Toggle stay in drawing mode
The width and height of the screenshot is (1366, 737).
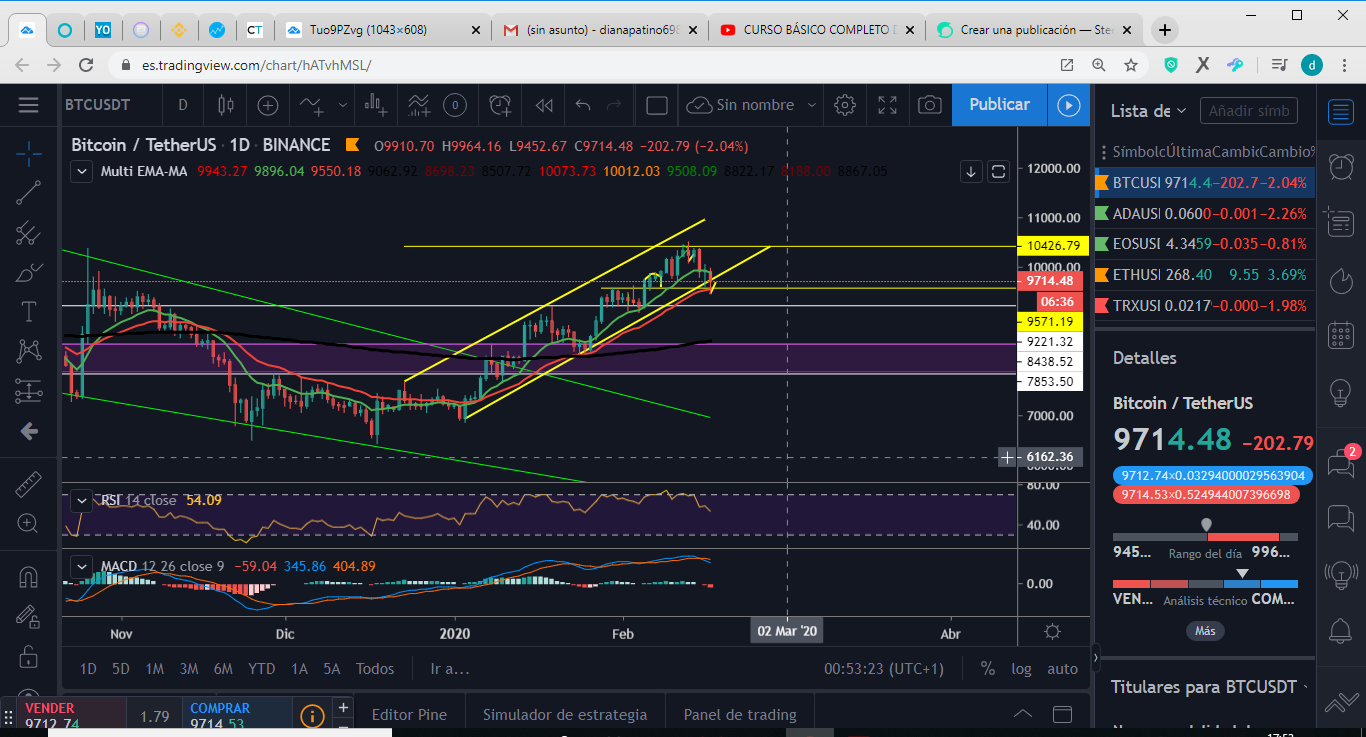28,617
